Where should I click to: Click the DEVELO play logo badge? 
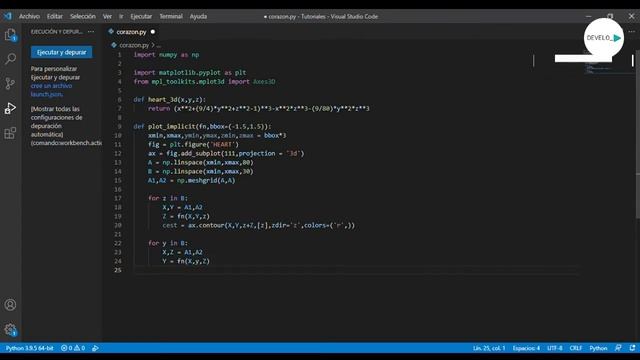[x=604, y=38]
